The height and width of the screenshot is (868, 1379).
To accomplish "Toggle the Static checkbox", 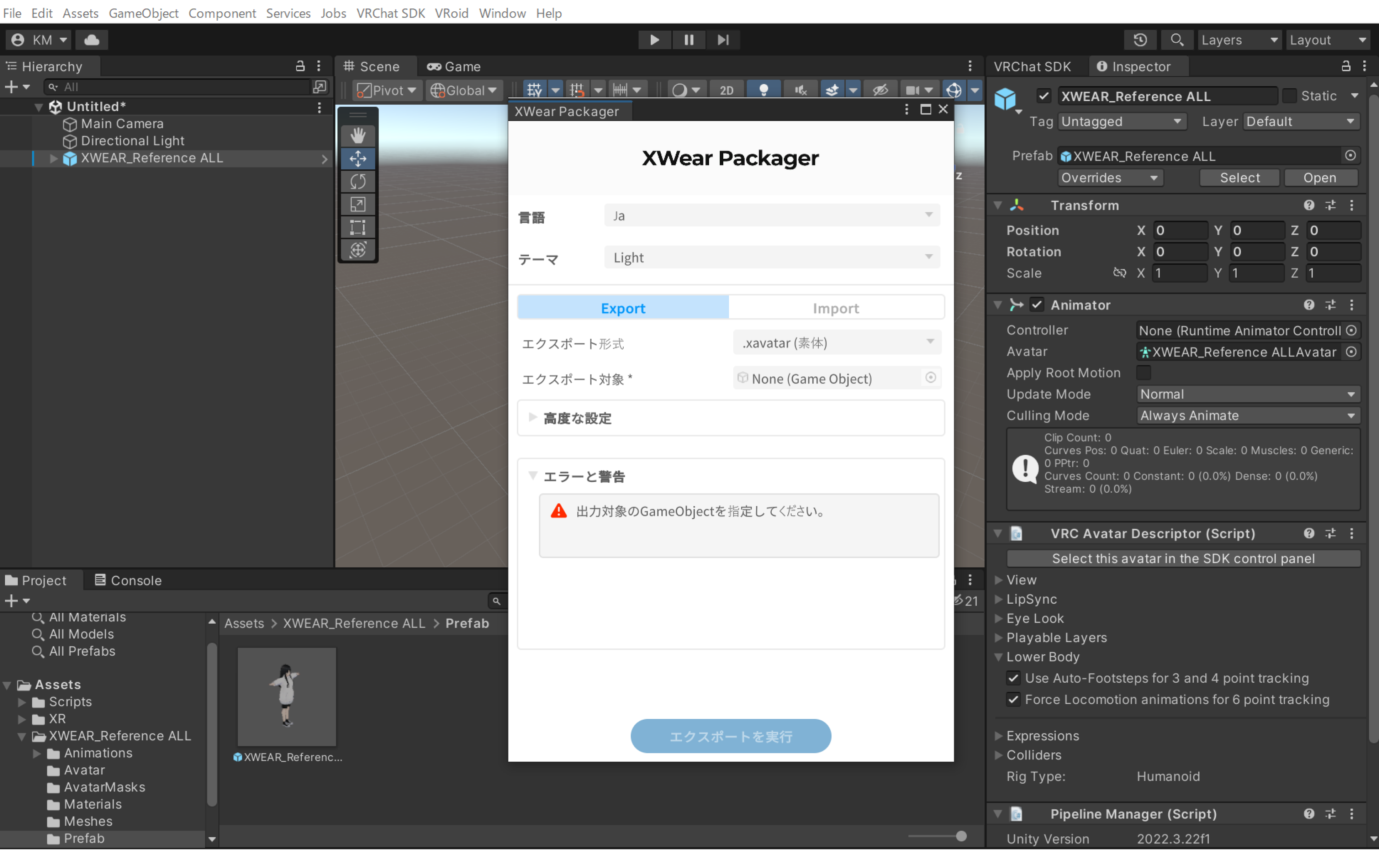I will [x=1289, y=96].
